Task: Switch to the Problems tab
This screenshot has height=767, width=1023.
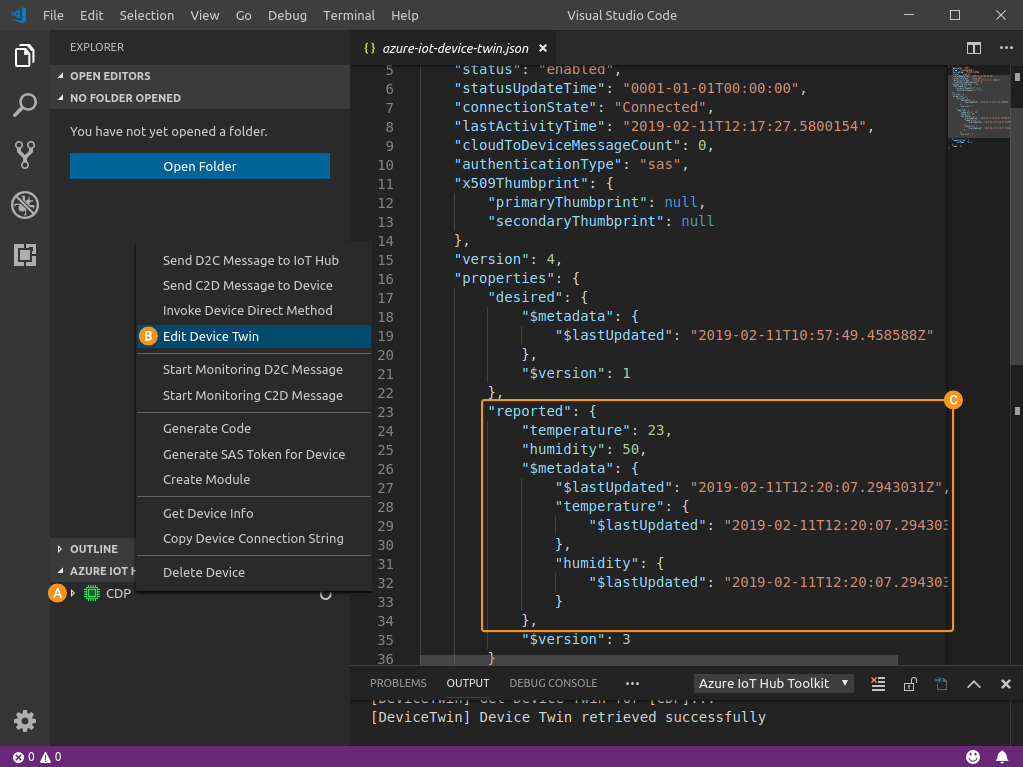Action: point(398,683)
